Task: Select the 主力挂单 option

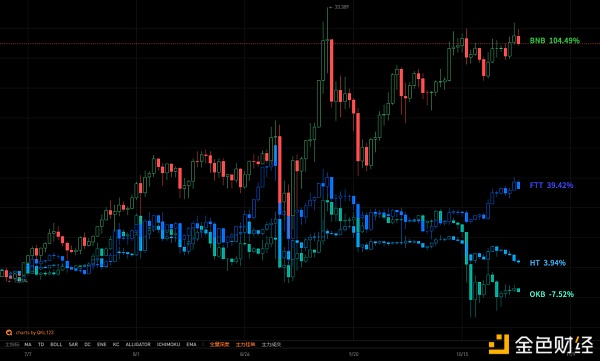Action: (x=245, y=345)
